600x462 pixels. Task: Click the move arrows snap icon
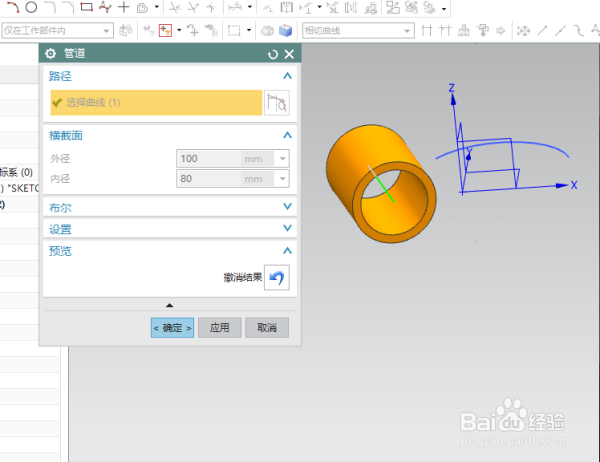[x=523, y=31]
